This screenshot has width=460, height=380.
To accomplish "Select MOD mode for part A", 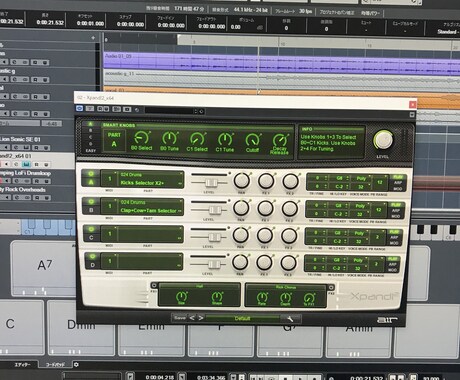I will (397, 189).
